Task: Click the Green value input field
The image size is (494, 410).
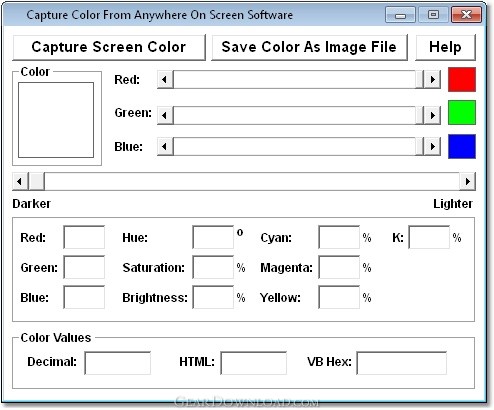Action: [84, 267]
